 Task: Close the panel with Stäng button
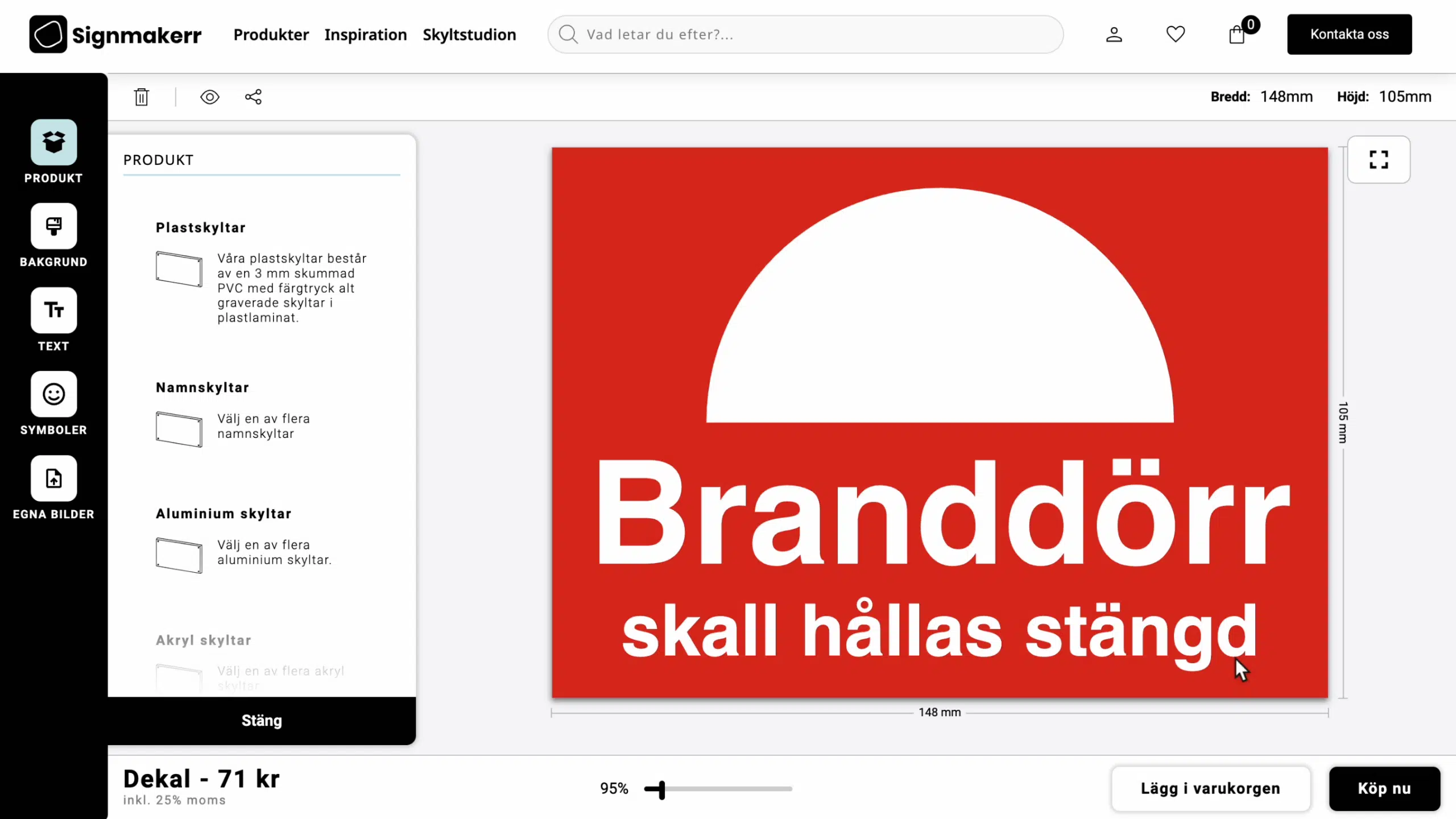[262, 721]
